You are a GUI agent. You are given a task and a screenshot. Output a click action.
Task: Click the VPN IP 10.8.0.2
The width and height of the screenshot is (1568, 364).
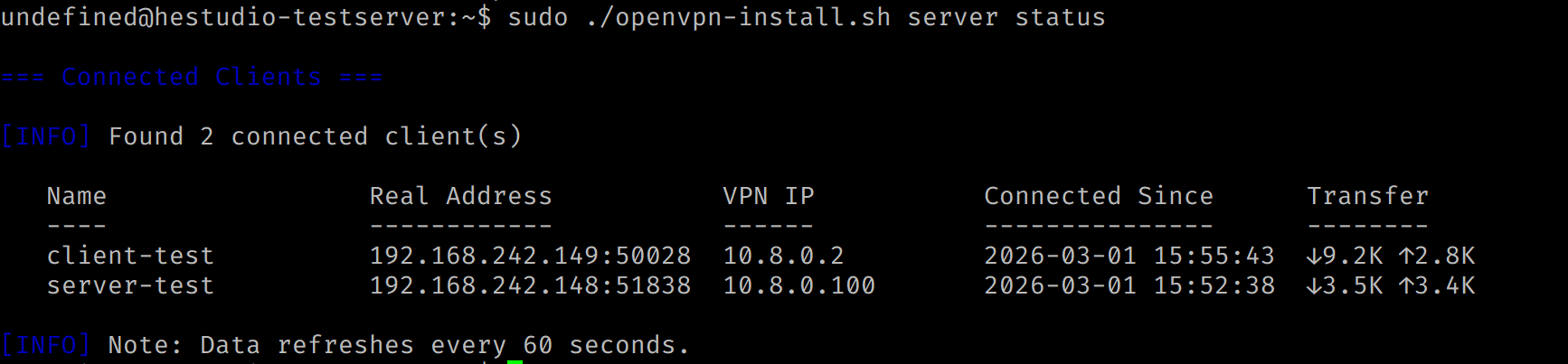(783, 256)
